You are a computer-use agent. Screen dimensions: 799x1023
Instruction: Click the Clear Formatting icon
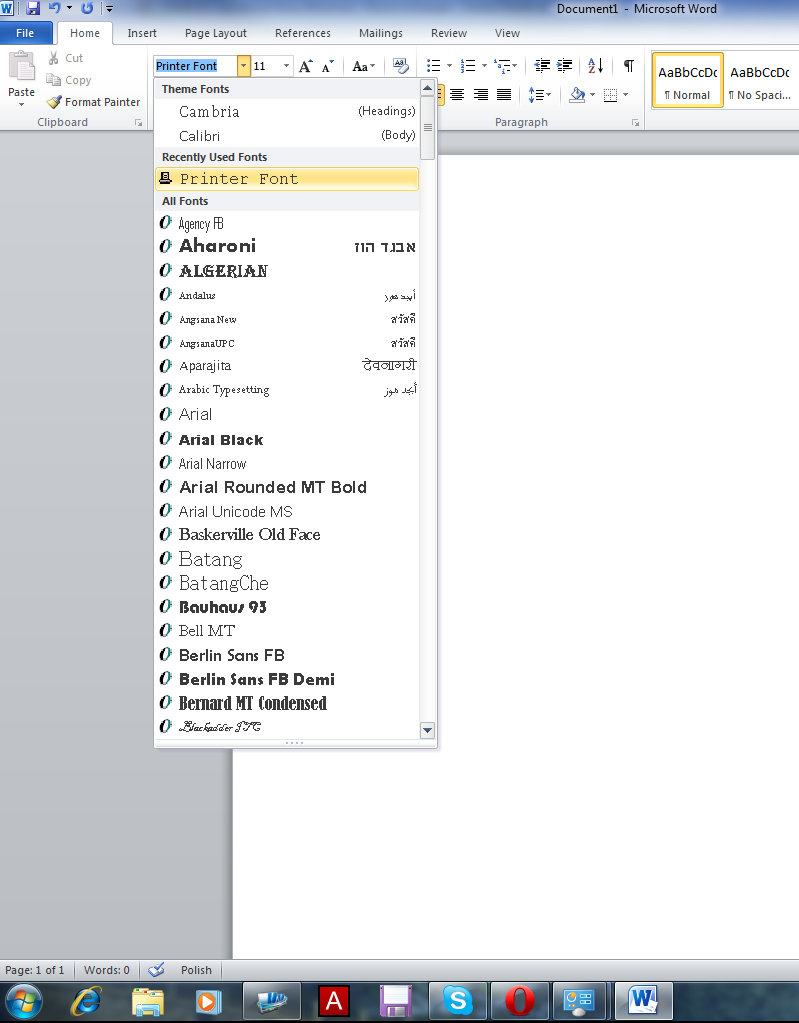(401, 65)
